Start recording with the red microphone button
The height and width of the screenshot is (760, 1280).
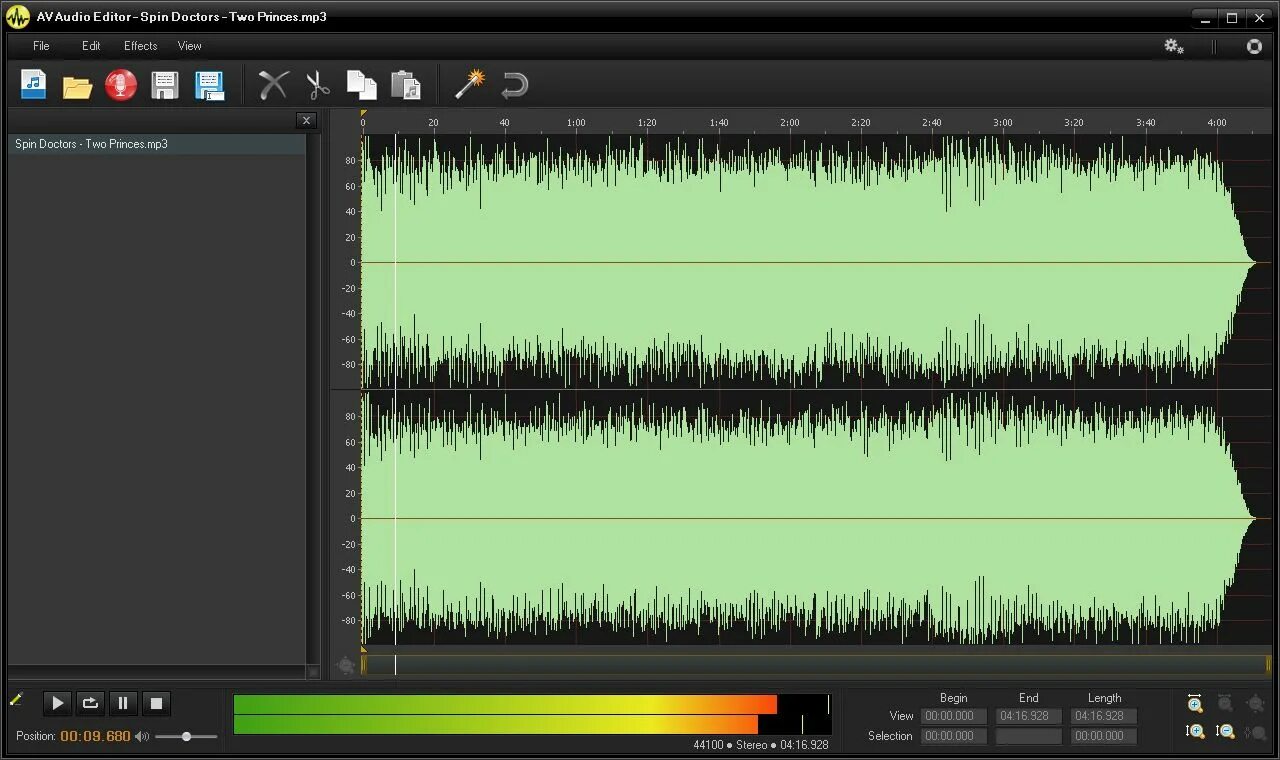(121, 85)
